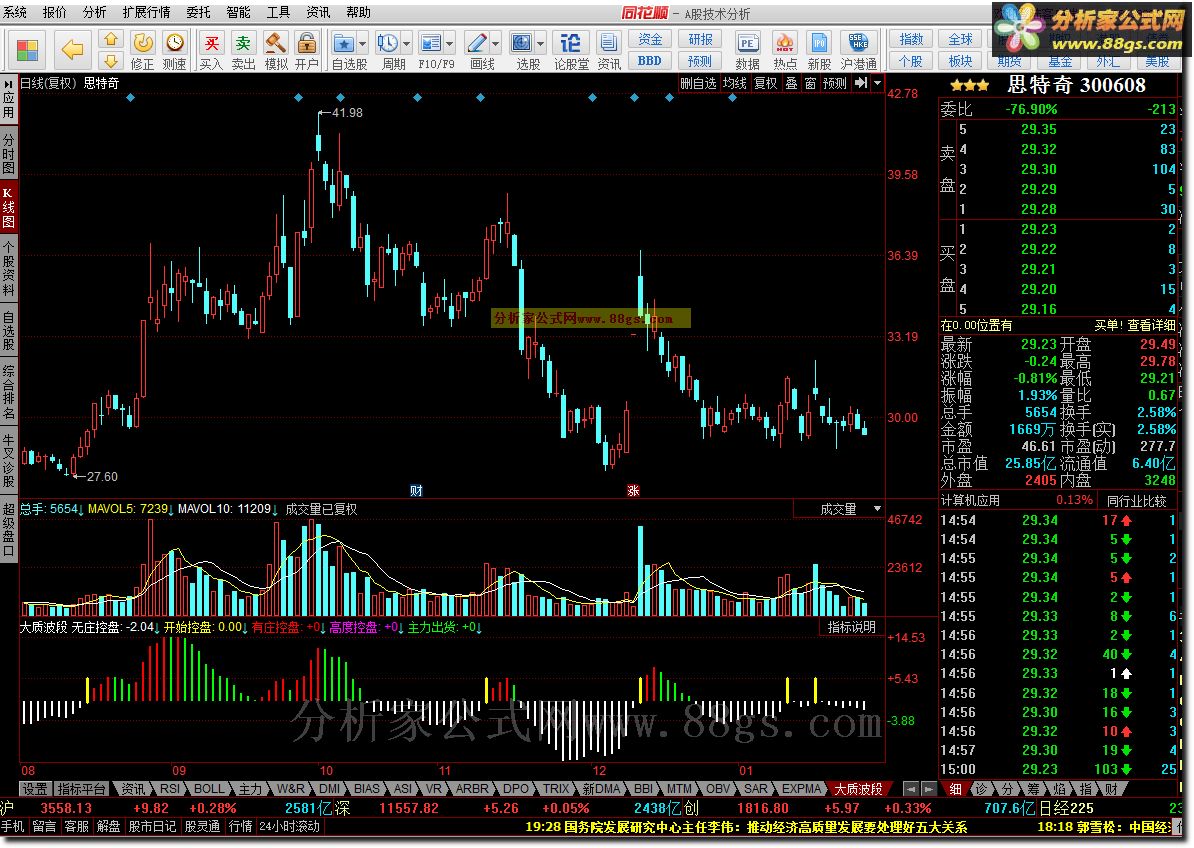Viewport: 1194px width, 848px height.
Task: Click the colorful home page icon in toolbar
Action: point(27,50)
